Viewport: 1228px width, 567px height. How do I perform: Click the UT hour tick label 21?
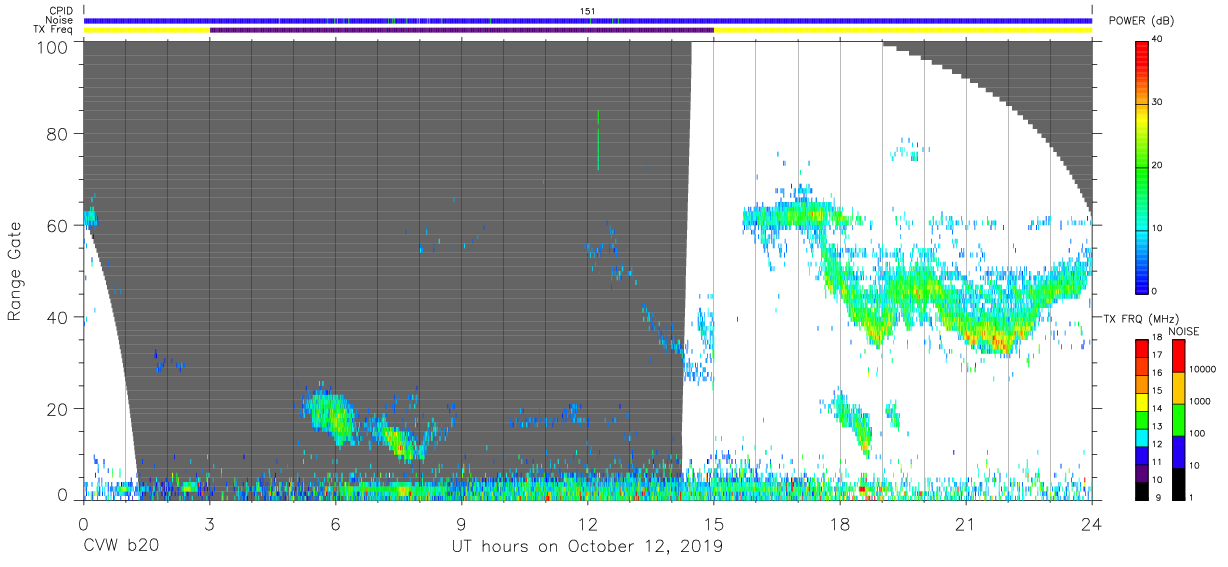click(966, 523)
